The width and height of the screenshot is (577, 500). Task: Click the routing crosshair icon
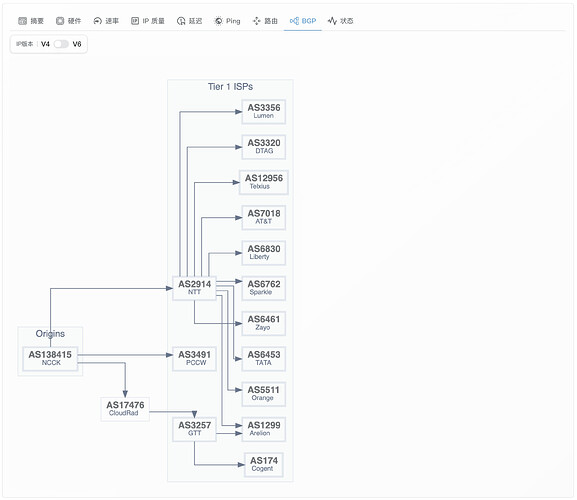pyautogui.click(x=256, y=21)
